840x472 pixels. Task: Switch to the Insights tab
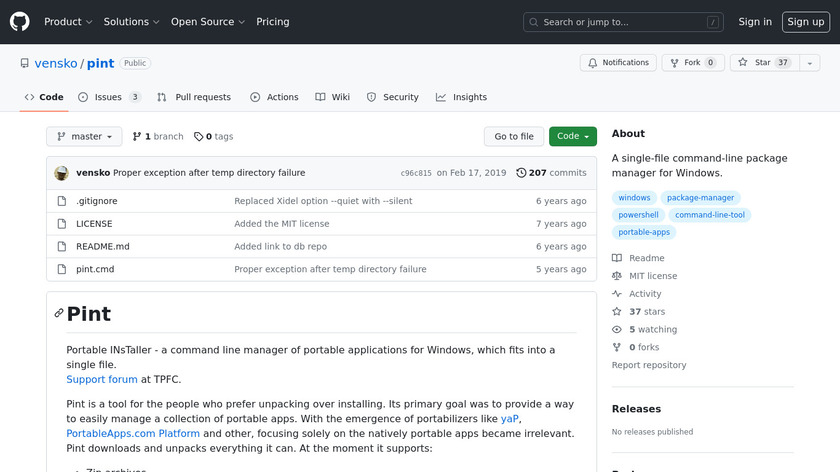[x=461, y=97]
